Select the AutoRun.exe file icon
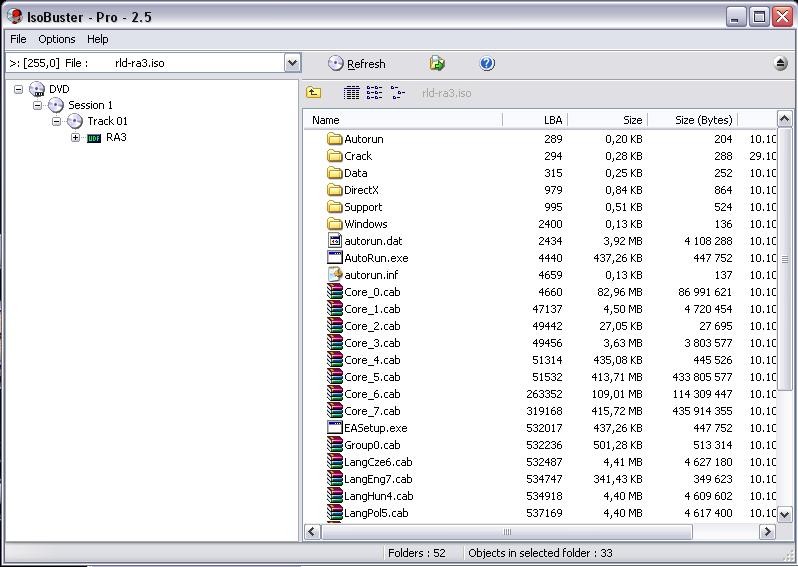The height and width of the screenshot is (567, 798). tap(334, 258)
